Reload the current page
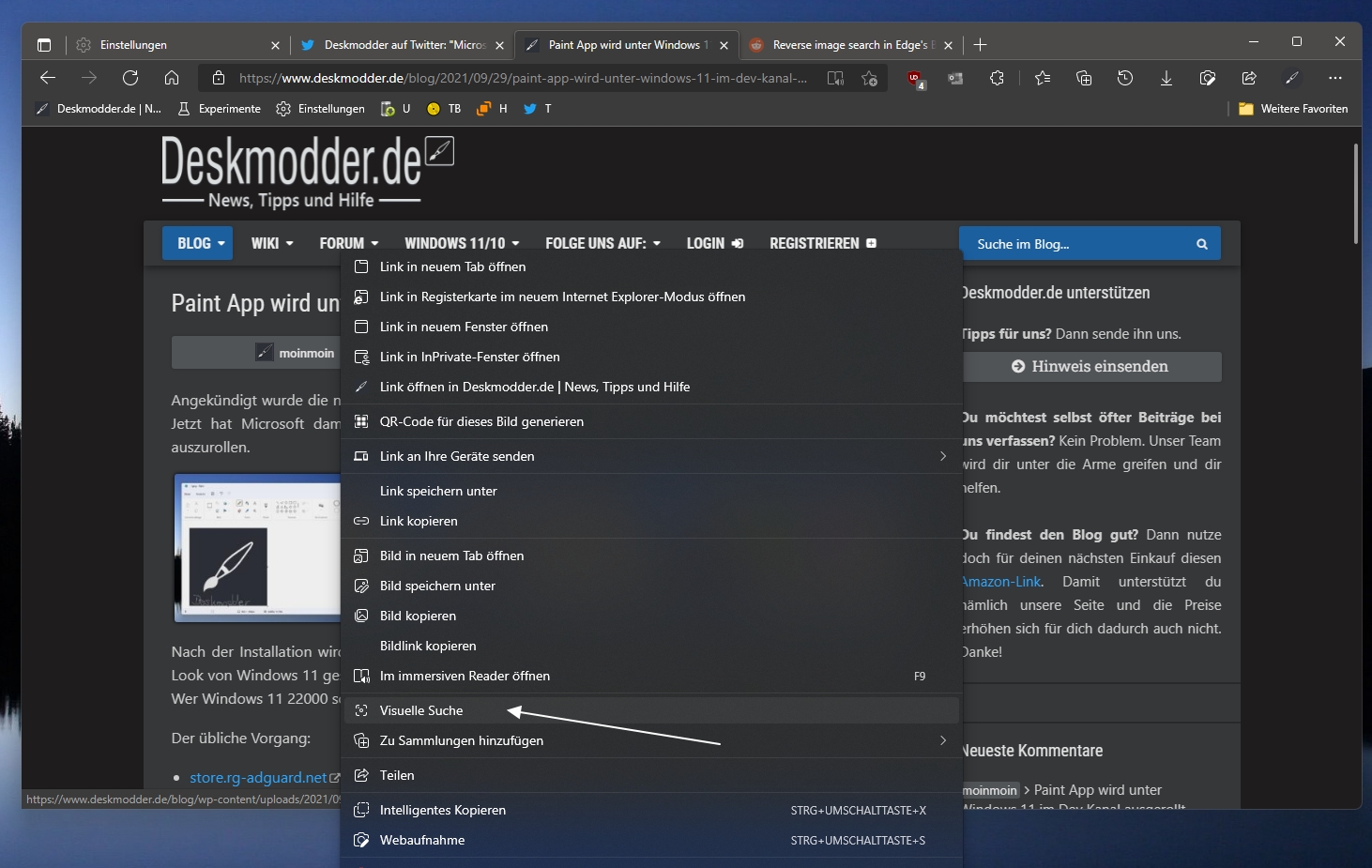 pyautogui.click(x=130, y=78)
